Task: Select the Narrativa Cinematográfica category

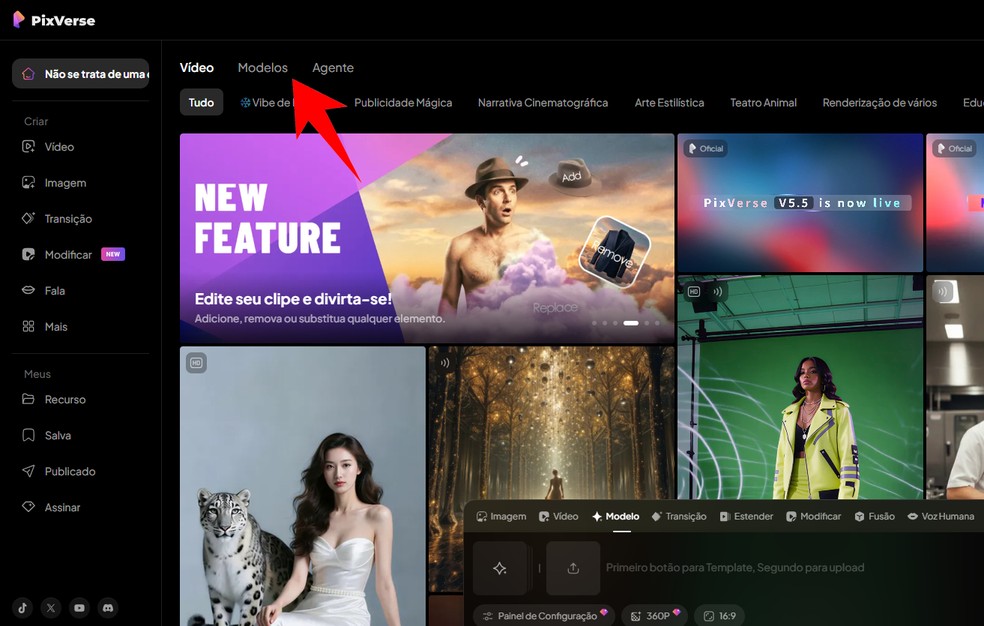Action: coord(543,102)
